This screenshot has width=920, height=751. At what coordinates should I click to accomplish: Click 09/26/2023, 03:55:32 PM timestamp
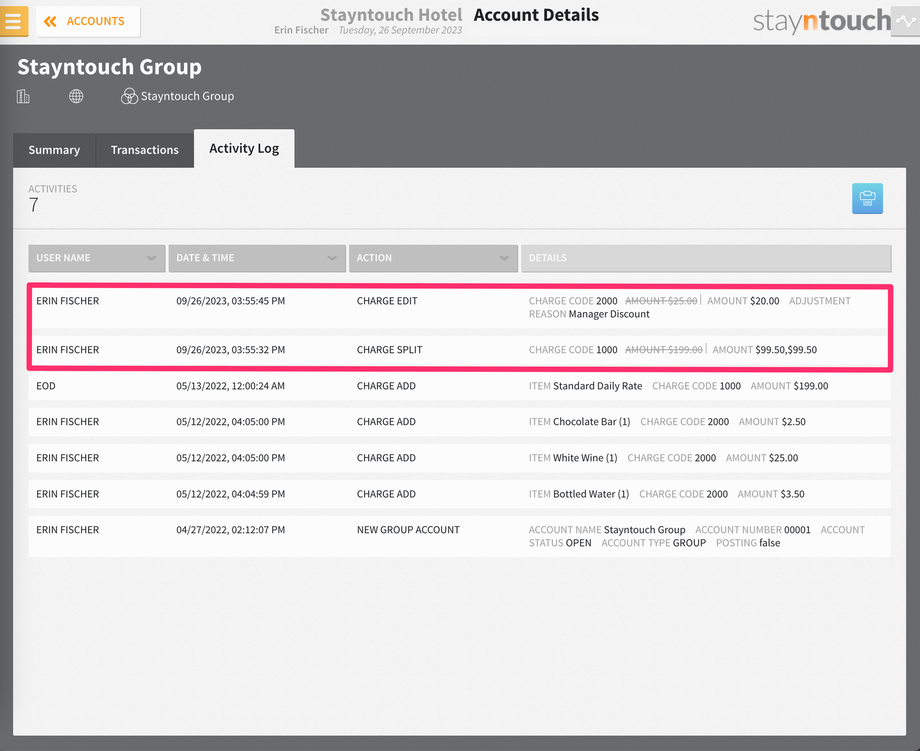(231, 350)
